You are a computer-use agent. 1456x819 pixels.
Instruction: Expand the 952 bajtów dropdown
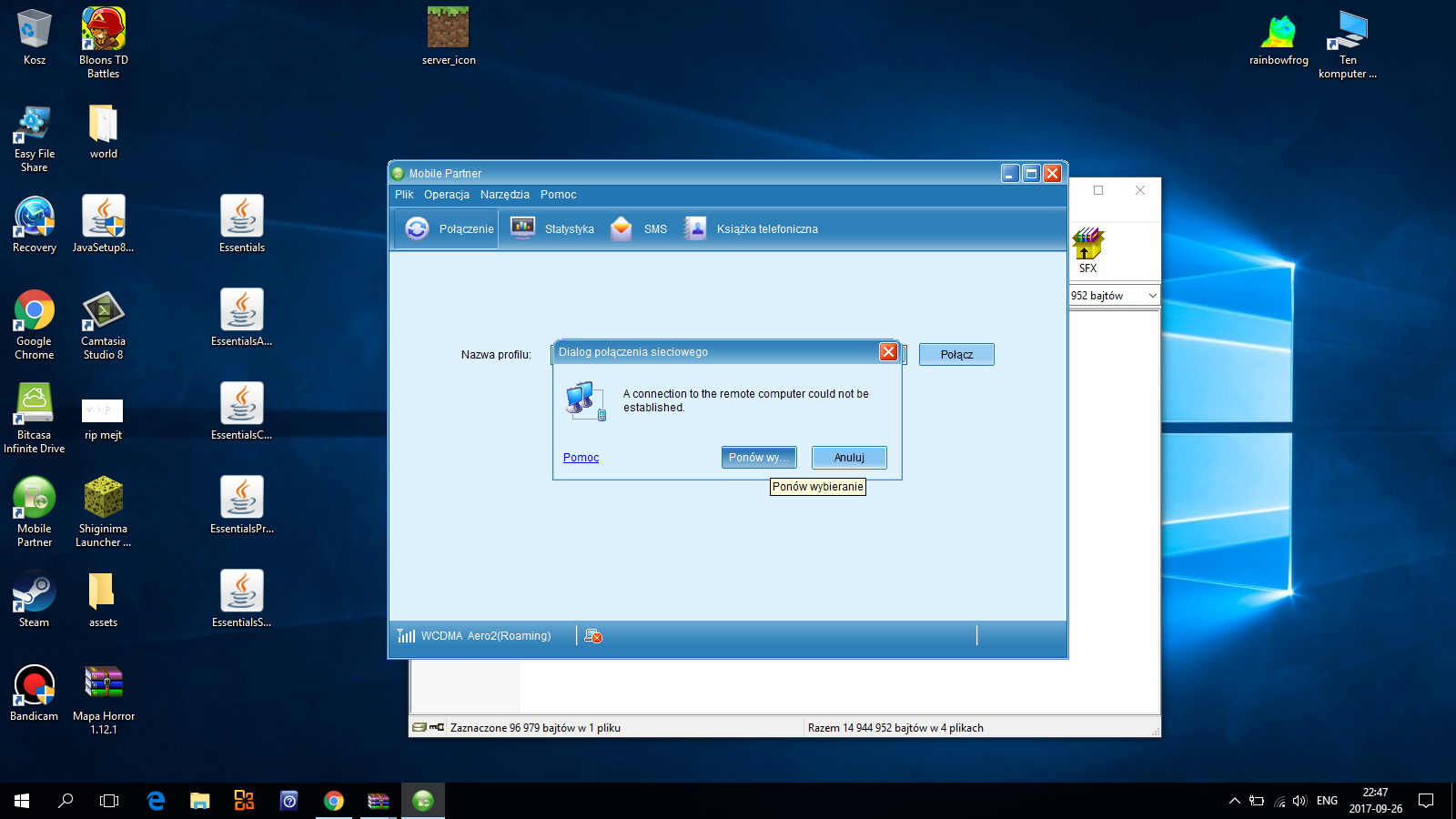click(x=1152, y=296)
